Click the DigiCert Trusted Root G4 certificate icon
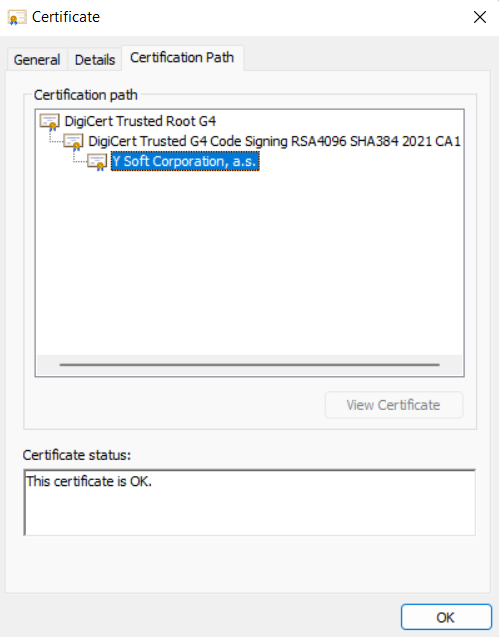This screenshot has width=499, height=637. coord(50,121)
